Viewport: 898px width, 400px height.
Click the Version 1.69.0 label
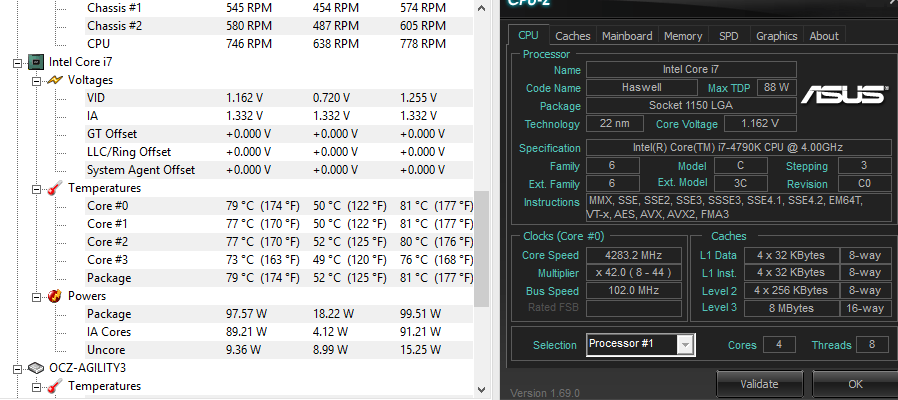coord(545,393)
